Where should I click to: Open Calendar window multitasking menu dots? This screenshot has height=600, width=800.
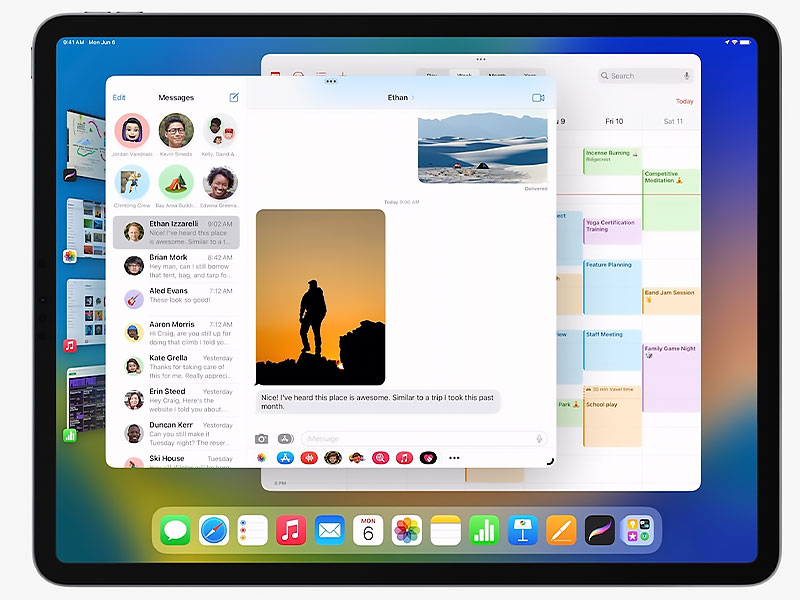tap(481, 59)
